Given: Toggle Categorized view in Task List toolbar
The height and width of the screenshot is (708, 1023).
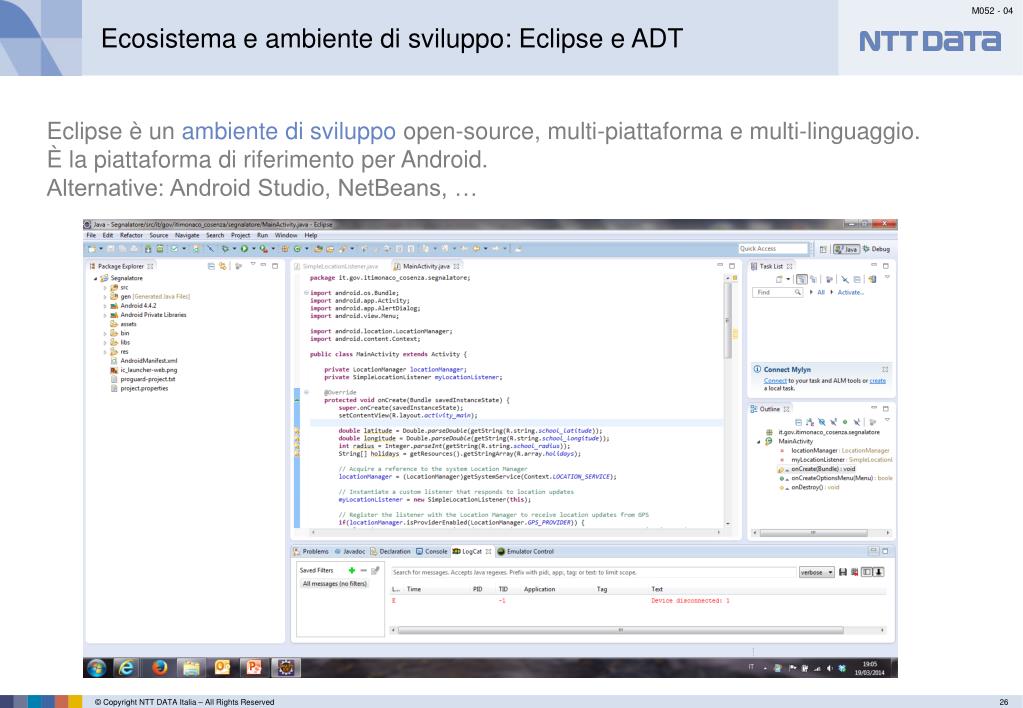Looking at the screenshot, I should click(x=802, y=279).
